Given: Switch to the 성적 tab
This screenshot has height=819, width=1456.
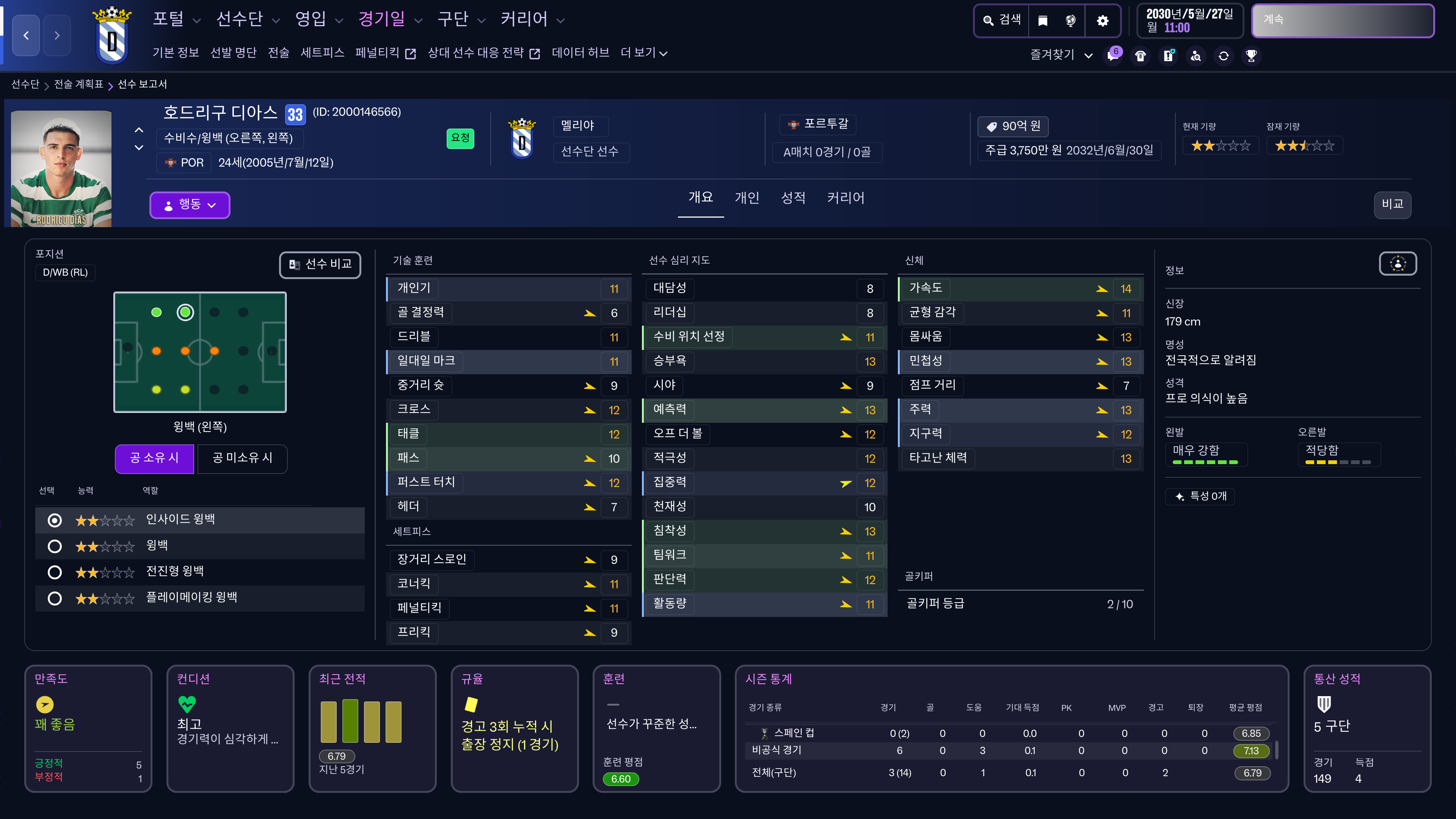Looking at the screenshot, I should coord(793,198).
